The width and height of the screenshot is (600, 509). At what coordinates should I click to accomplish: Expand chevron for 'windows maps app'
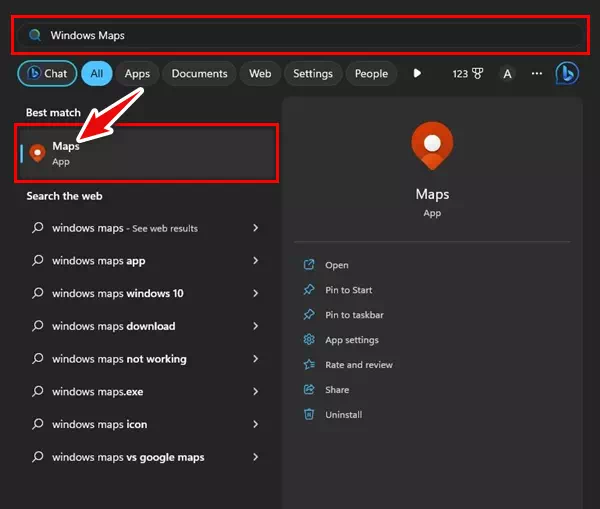click(256, 261)
